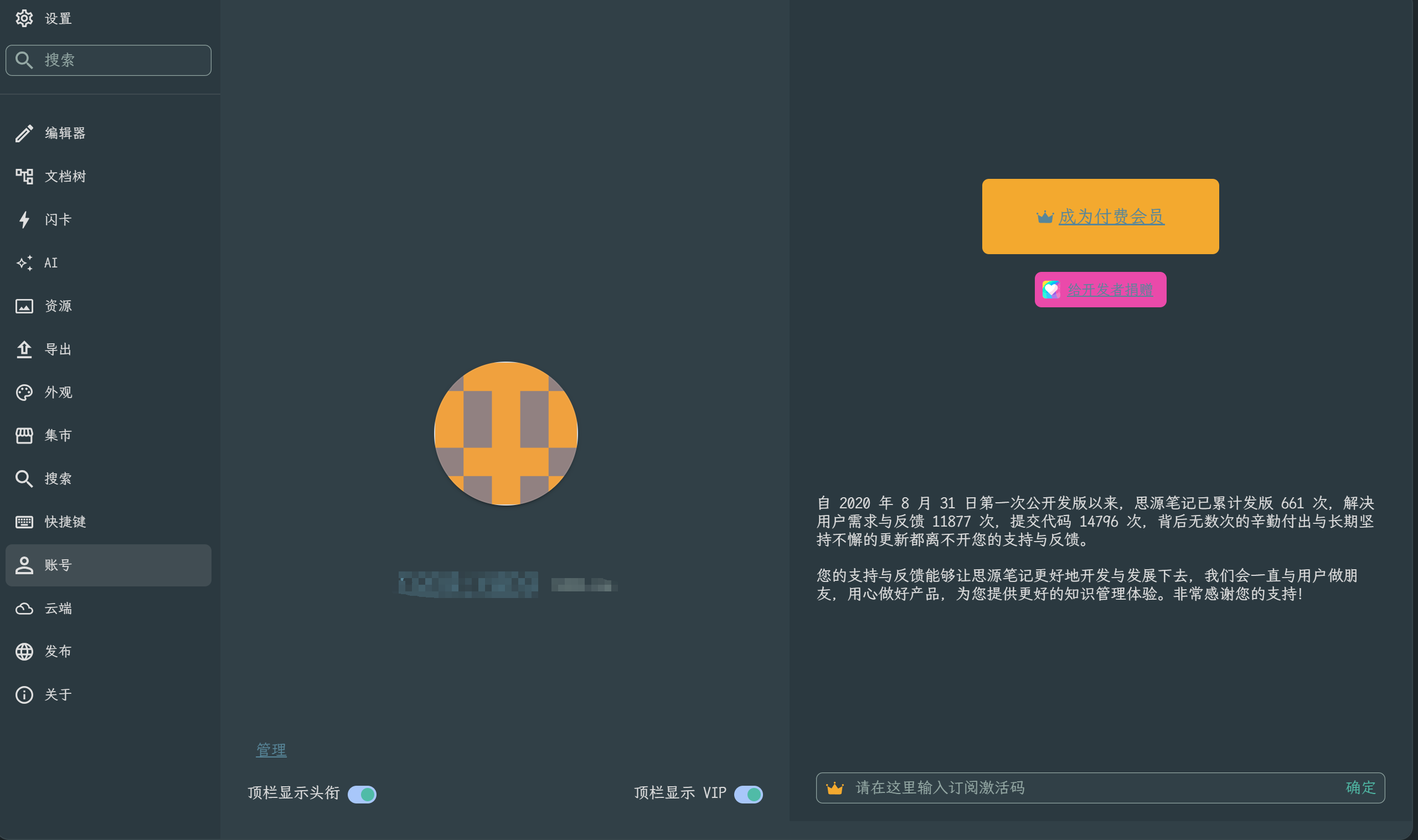Toggle 顶栏显示 VIP switch
The height and width of the screenshot is (840, 1418).
pyautogui.click(x=748, y=794)
